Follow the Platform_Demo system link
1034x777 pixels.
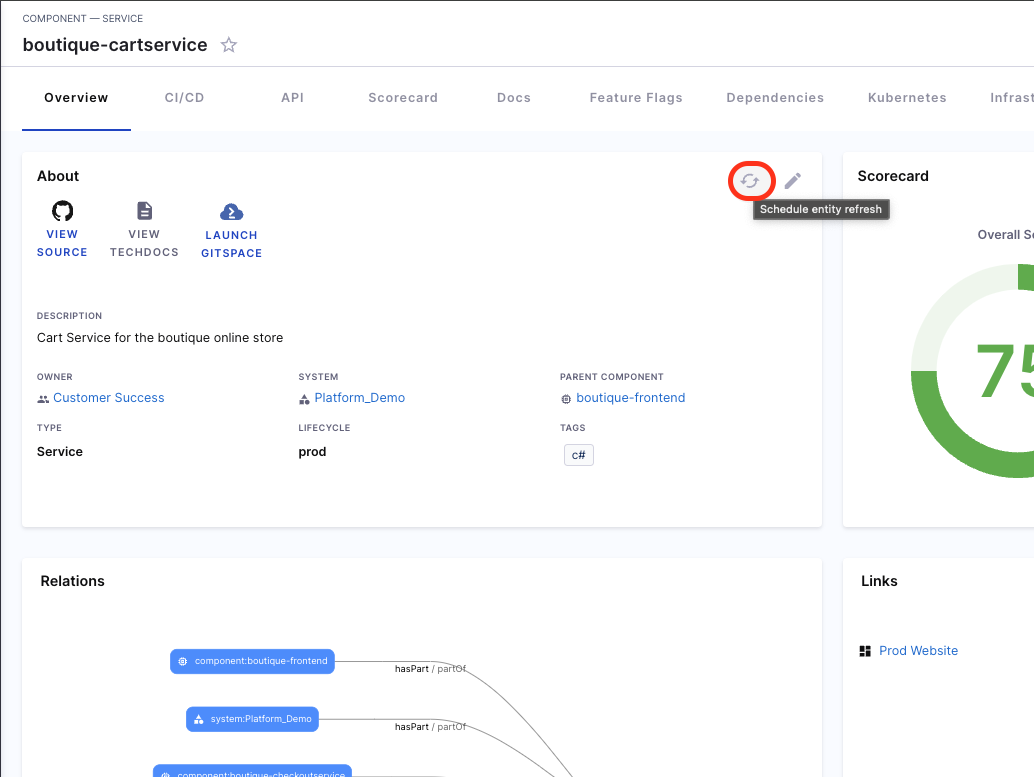(359, 398)
